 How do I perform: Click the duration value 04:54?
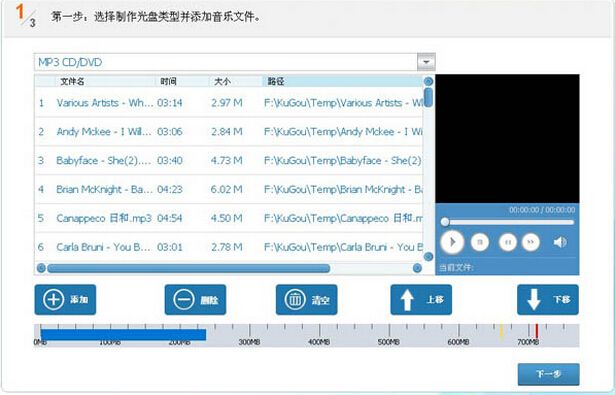point(169,218)
